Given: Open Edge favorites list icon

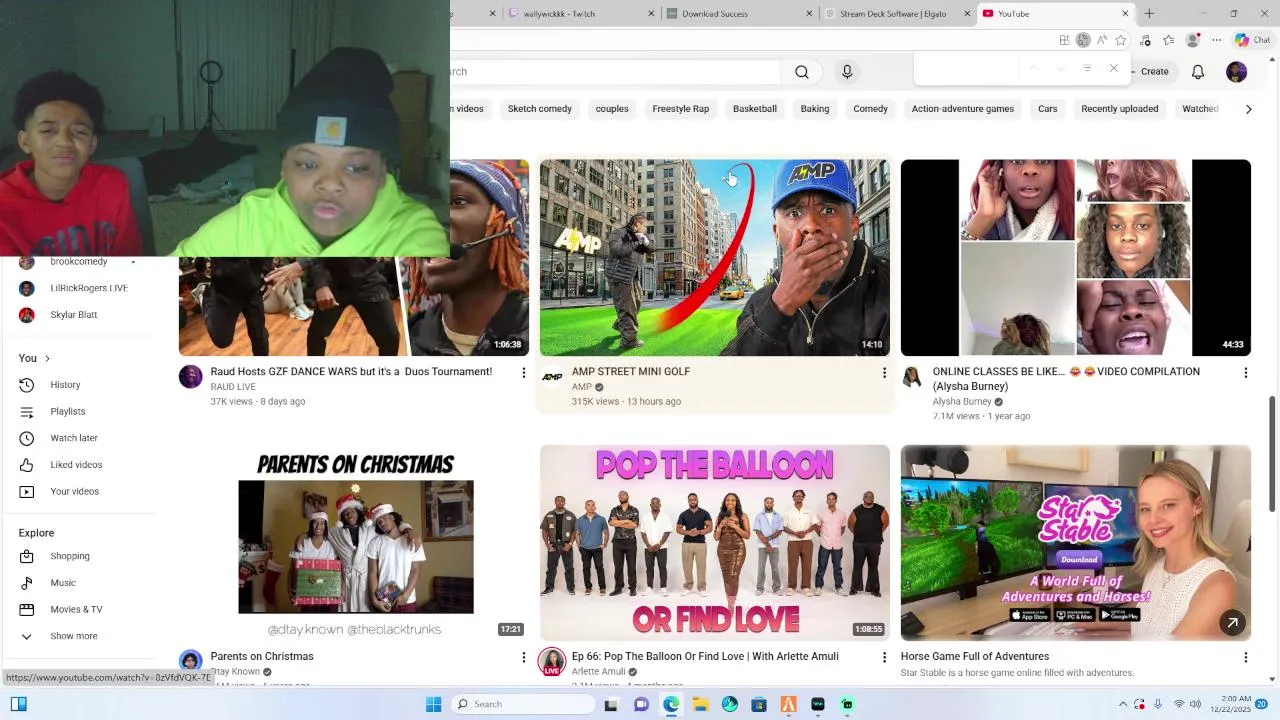Looking at the screenshot, I should tap(1168, 40).
